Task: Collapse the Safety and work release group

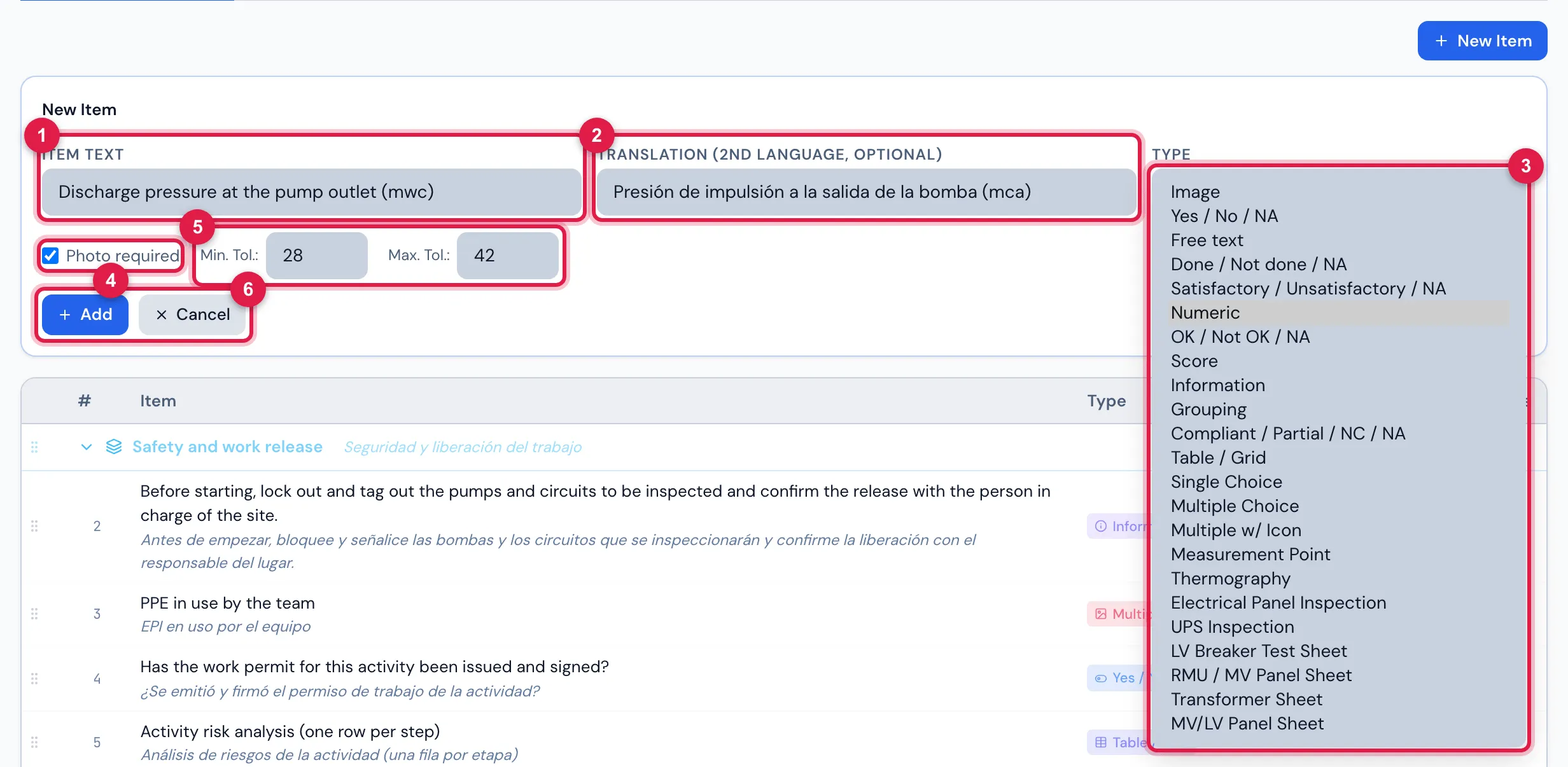Action: coord(87,446)
